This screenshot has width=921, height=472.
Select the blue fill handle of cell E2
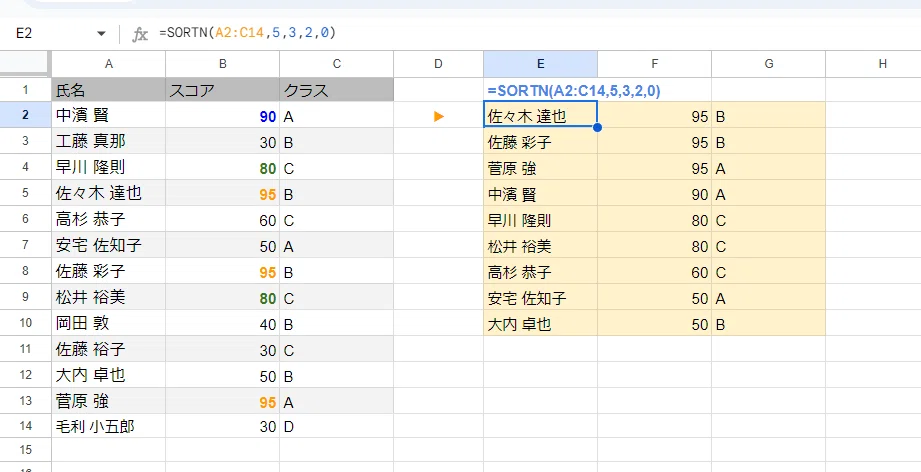tap(597, 127)
